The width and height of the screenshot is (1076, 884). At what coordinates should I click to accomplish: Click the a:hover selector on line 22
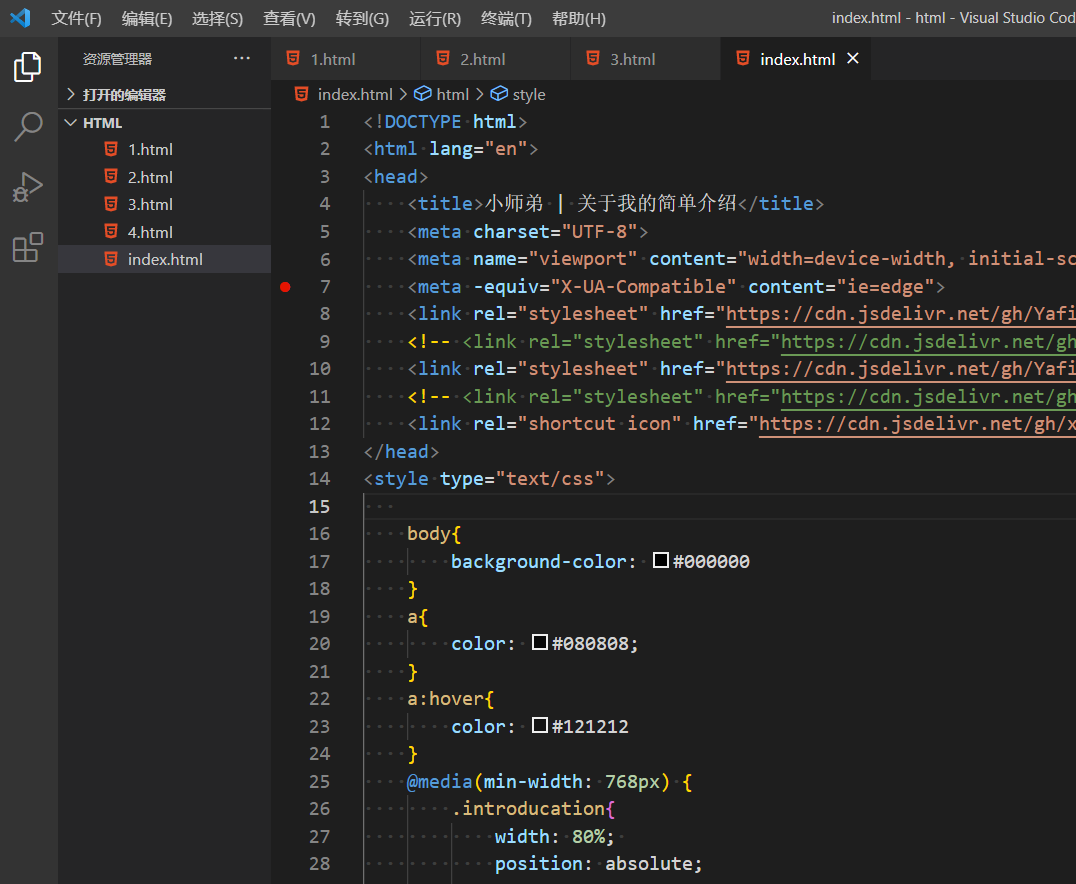[446, 699]
